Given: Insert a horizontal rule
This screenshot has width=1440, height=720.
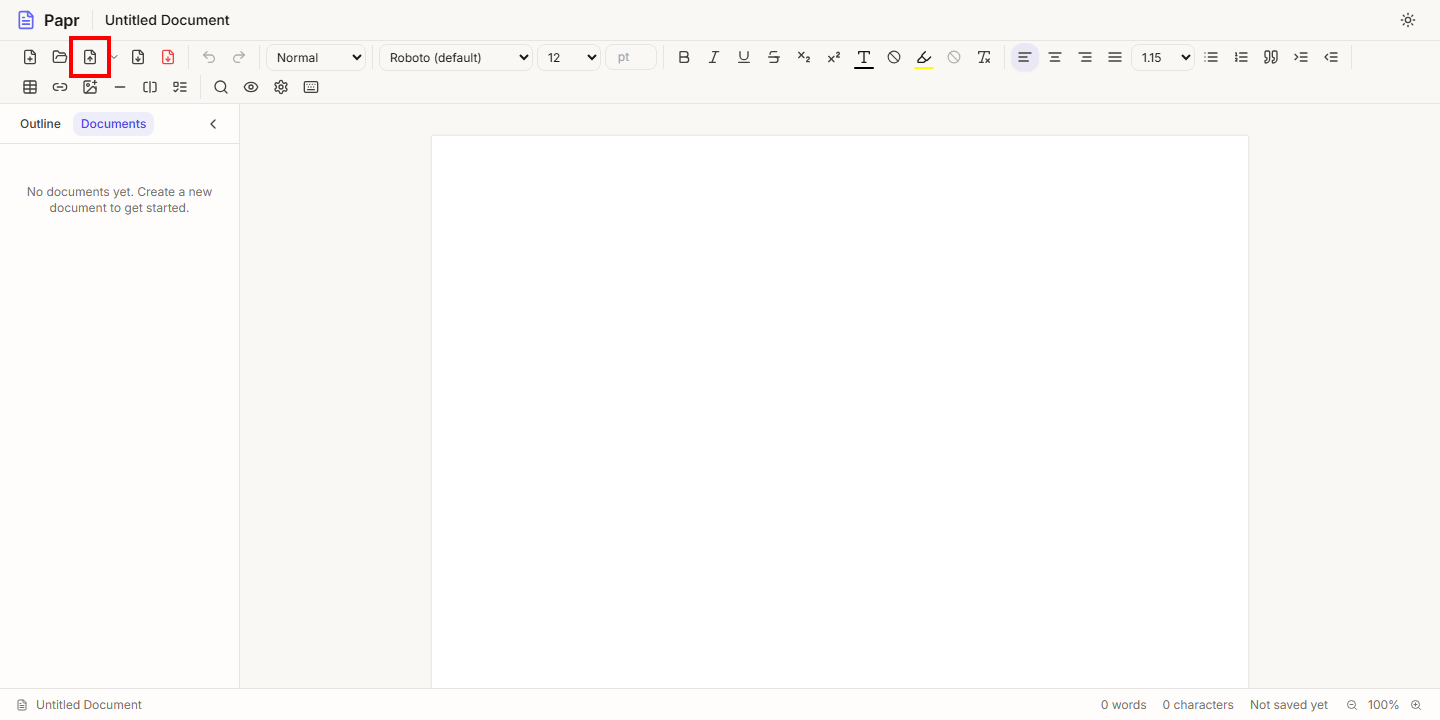Looking at the screenshot, I should 120,88.
